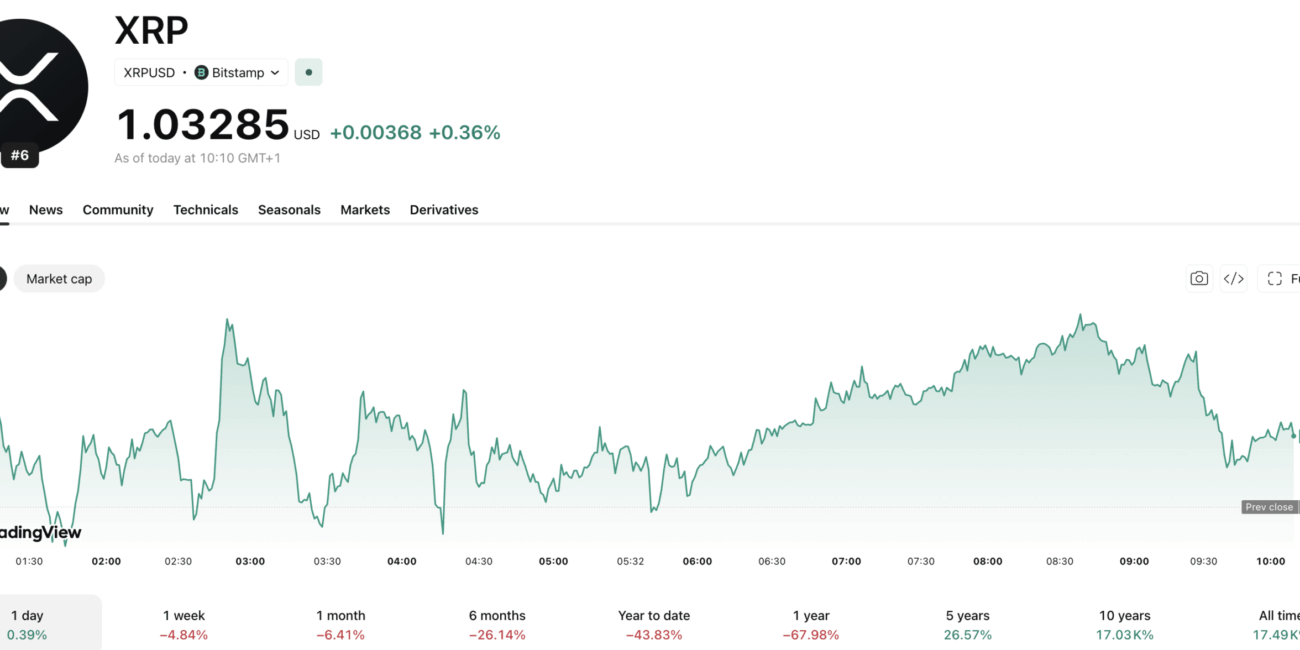Switch to the Community tab

click(118, 210)
